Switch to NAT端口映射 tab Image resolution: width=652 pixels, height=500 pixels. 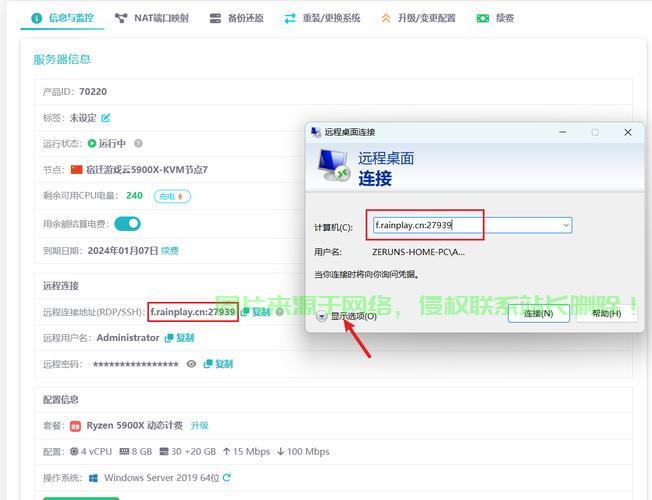click(x=151, y=18)
